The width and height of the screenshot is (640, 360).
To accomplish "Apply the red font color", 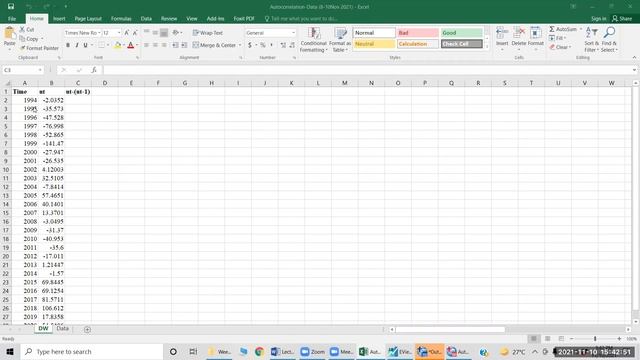I will [131, 45].
